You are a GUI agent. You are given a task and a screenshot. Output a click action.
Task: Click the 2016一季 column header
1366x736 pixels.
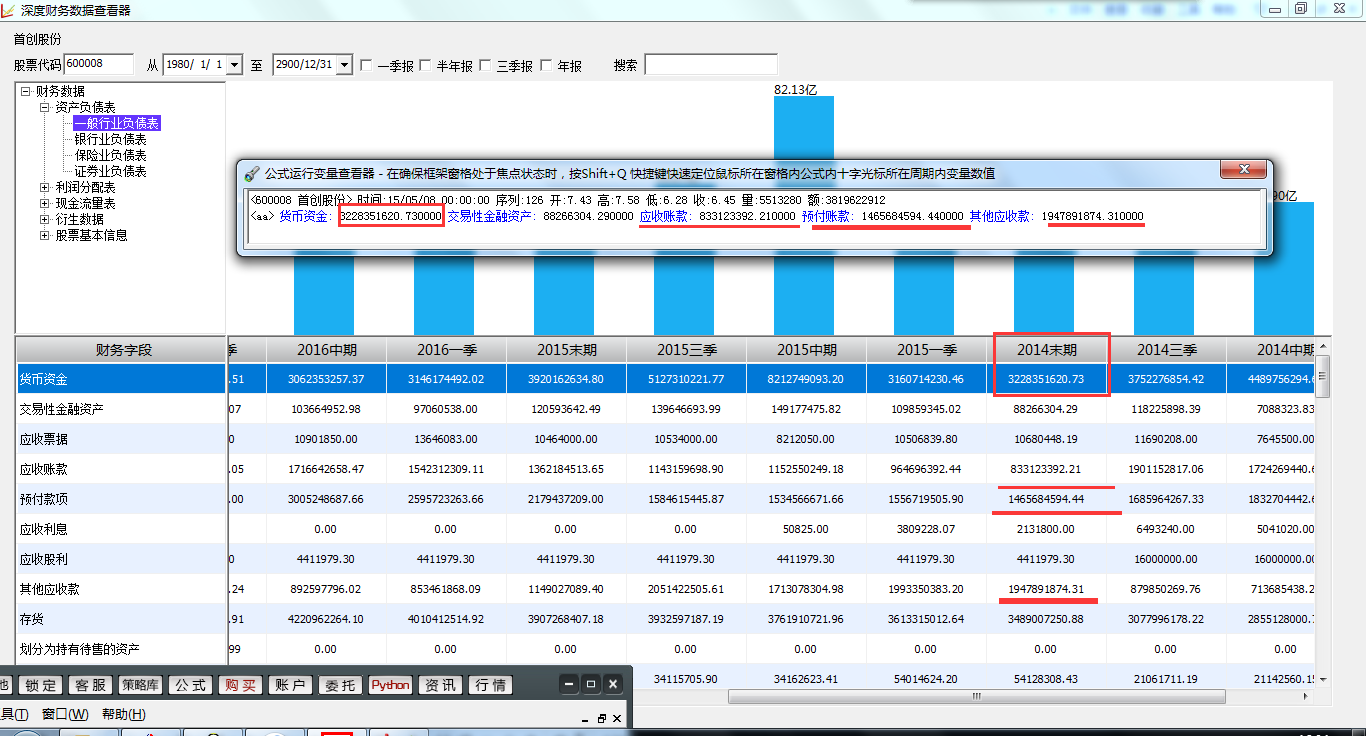pyautogui.click(x=446, y=350)
